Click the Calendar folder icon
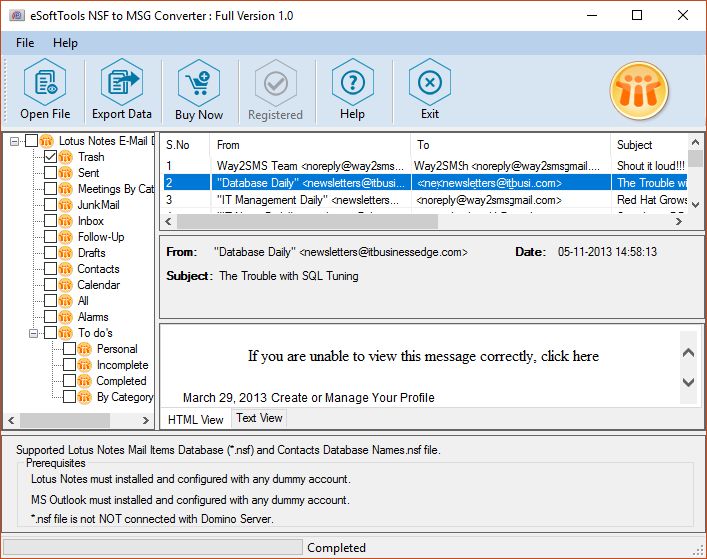This screenshot has height=559, width=707. coord(65,285)
